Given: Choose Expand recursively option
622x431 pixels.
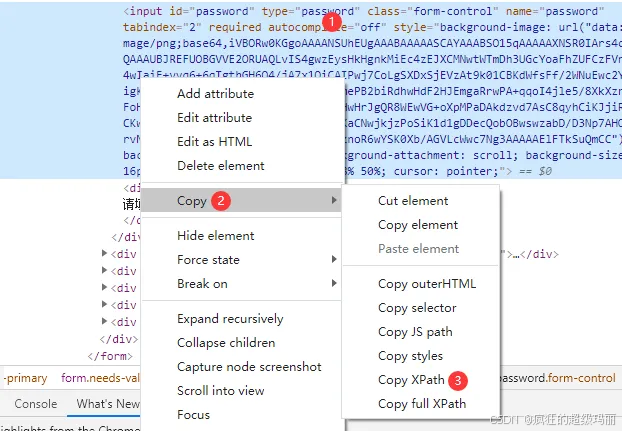Looking at the screenshot, I should [x=230, y=319].
